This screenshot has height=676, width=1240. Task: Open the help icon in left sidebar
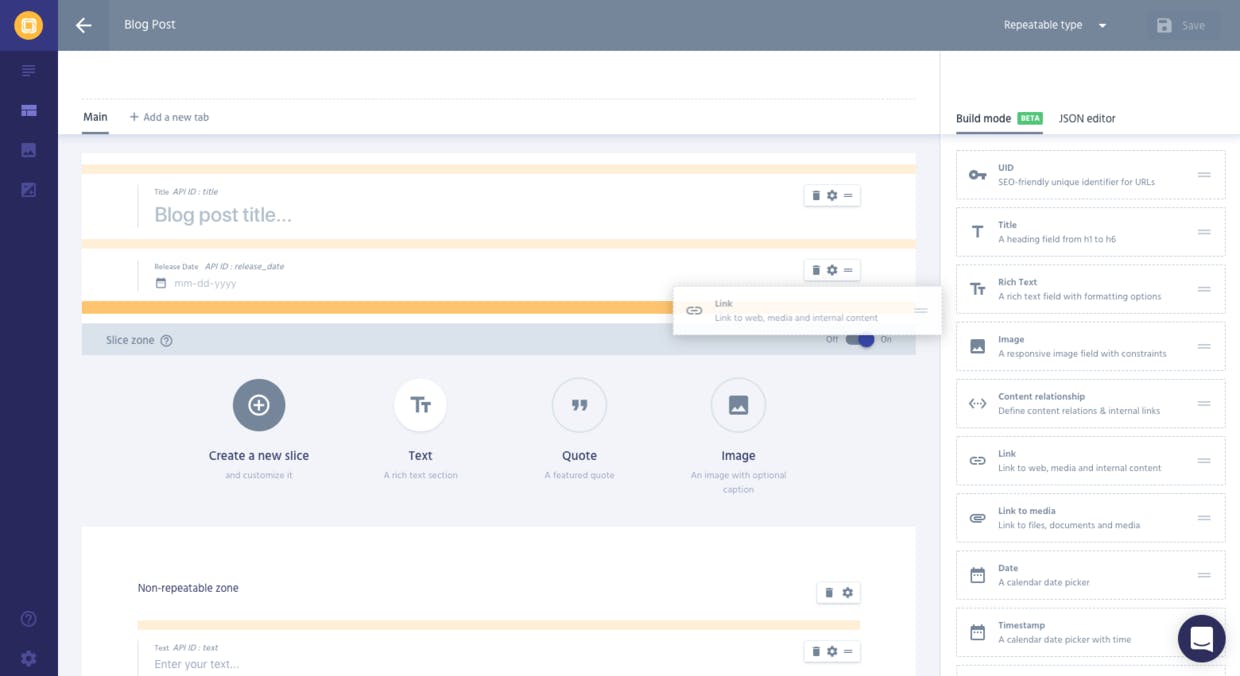28,619
